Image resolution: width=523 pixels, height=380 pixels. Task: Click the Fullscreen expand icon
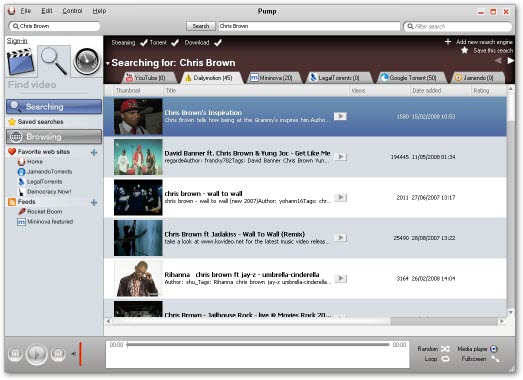[495, 359]
